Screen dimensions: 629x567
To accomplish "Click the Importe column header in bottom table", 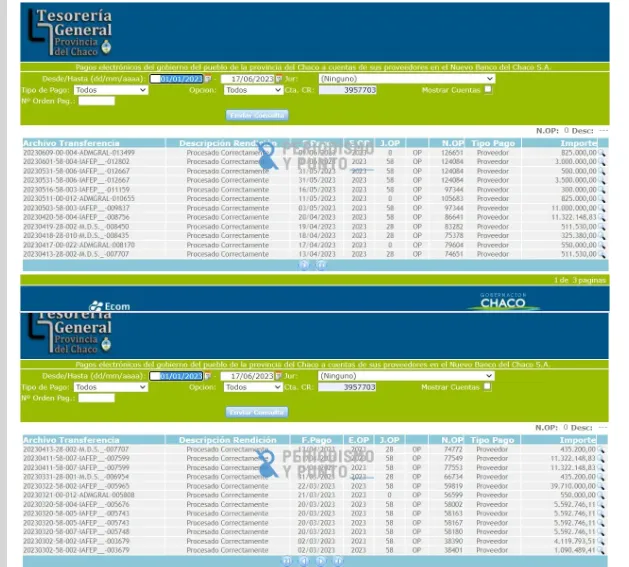I will (x=577, y=440).
